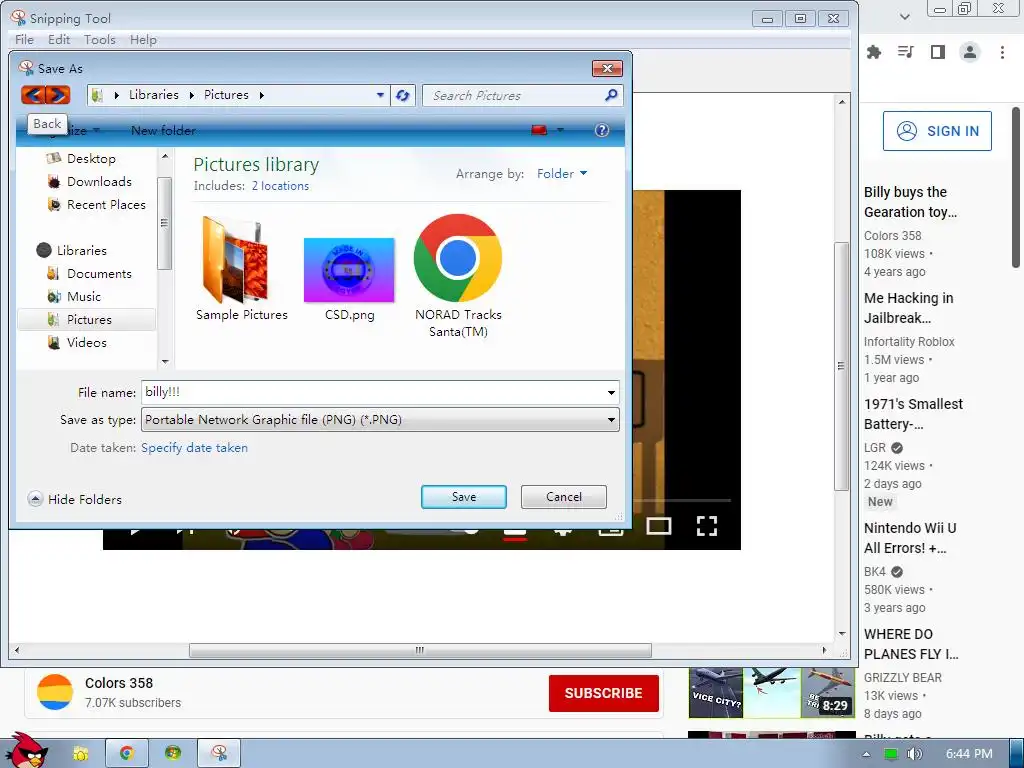This screenshot has width=1024, height=768.
Task: Click Specify date taken link
Action: 195,447
